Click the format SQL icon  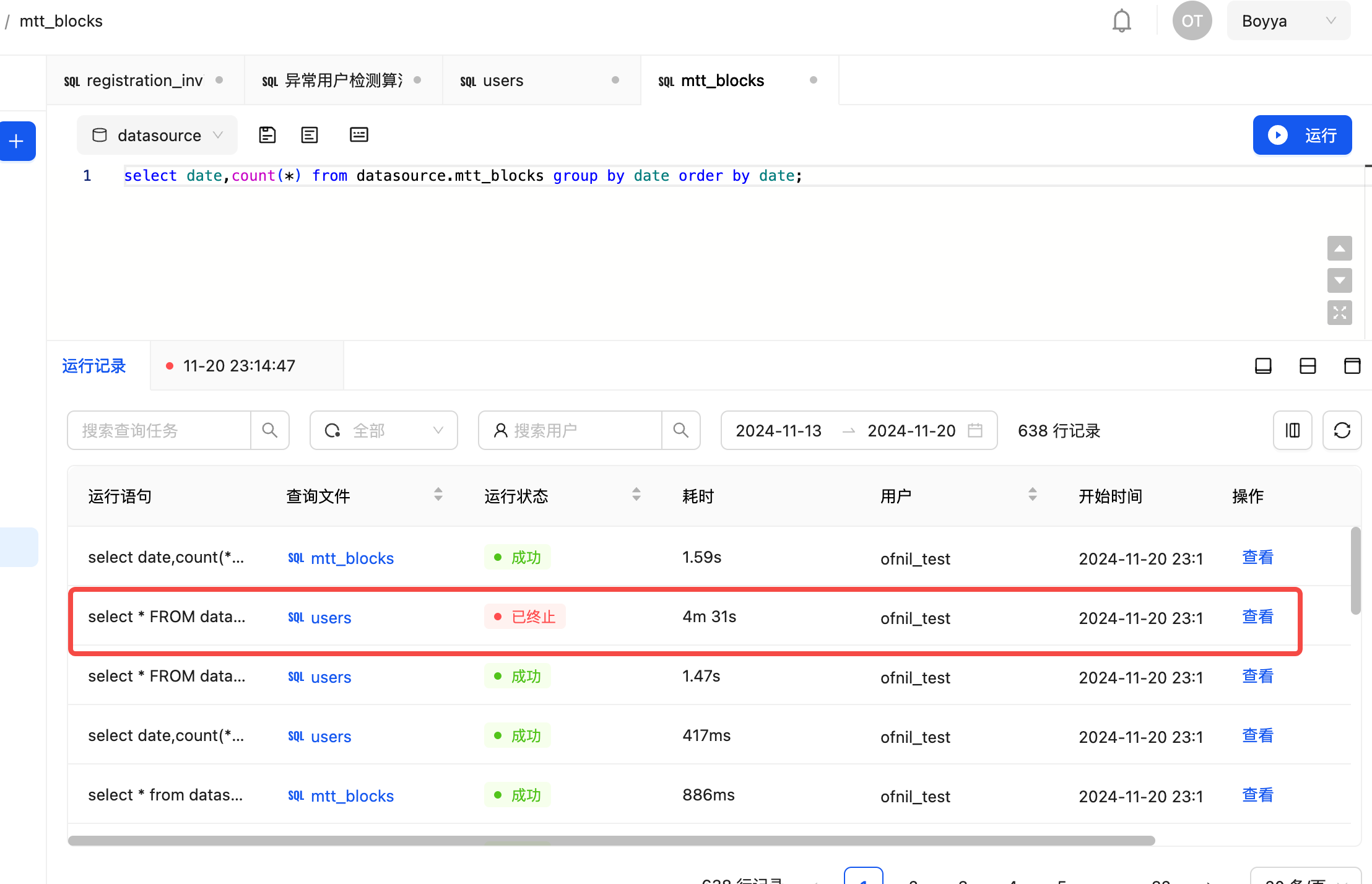tap(310, 135)
